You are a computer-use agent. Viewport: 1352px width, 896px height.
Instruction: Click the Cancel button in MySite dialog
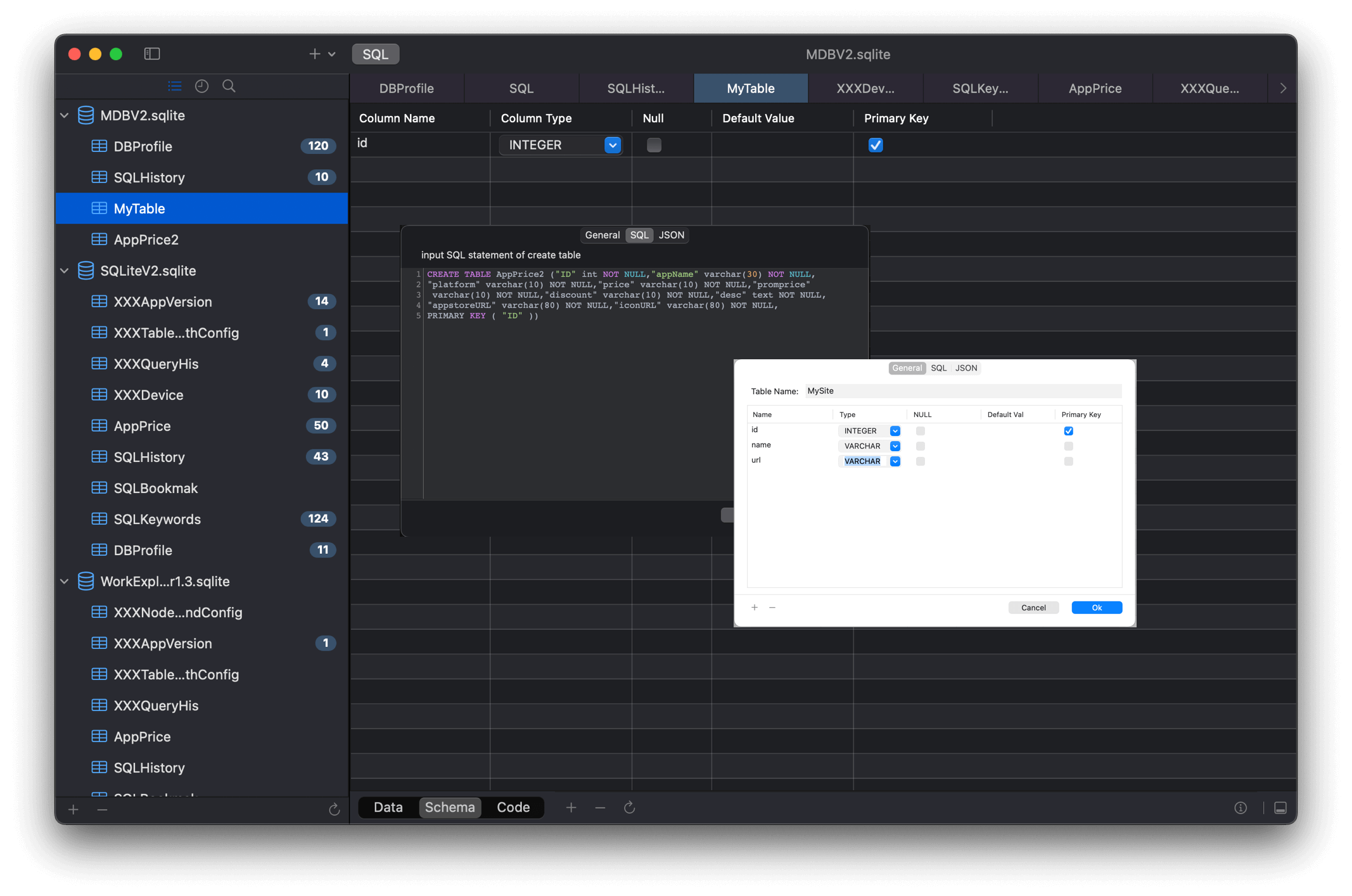(x=1034, y=607)
